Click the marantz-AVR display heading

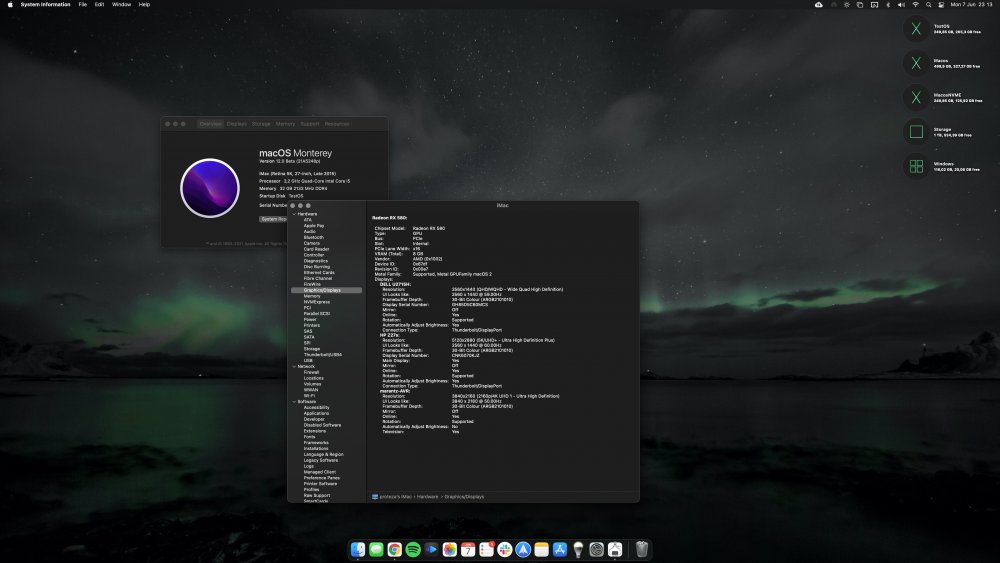point(395,391)
